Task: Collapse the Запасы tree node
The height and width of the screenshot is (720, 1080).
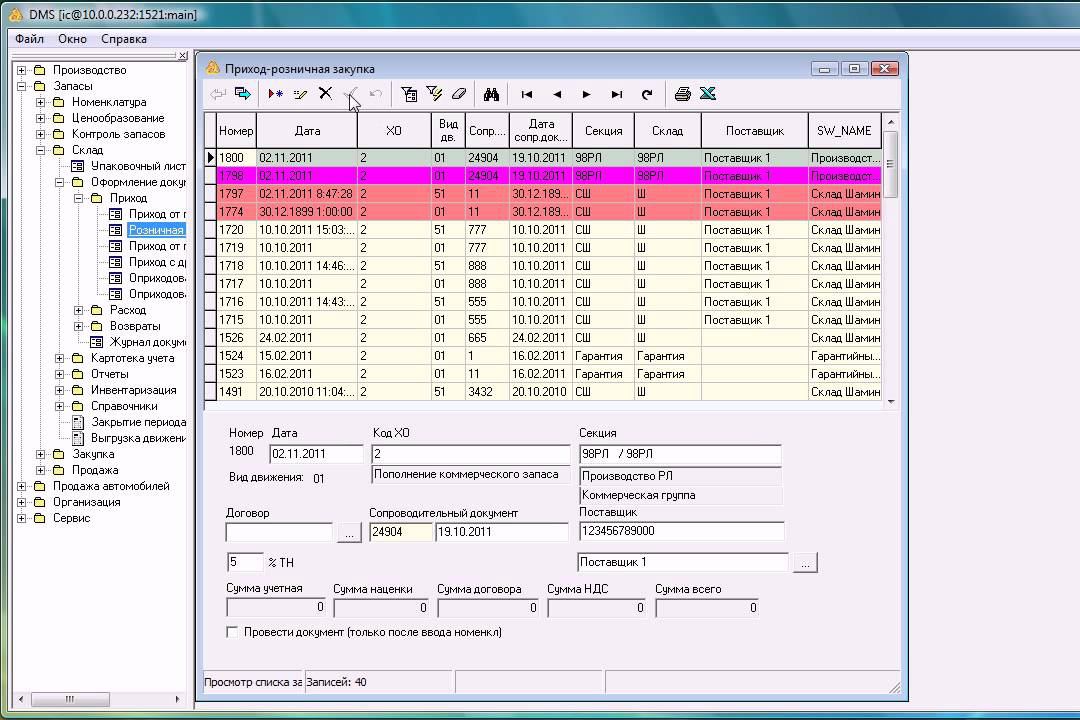Action: tap(21, 86)
